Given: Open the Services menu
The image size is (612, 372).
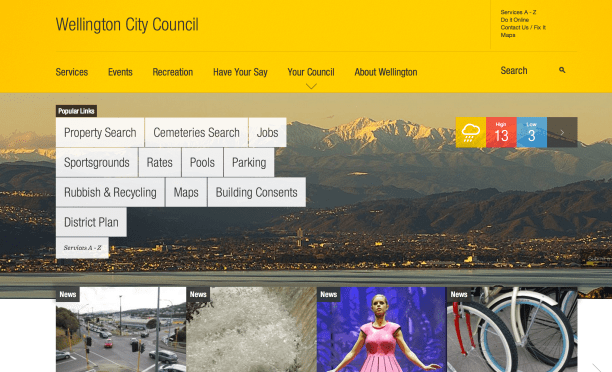Looking at the screenshot, I should click(x=72, y=72).
